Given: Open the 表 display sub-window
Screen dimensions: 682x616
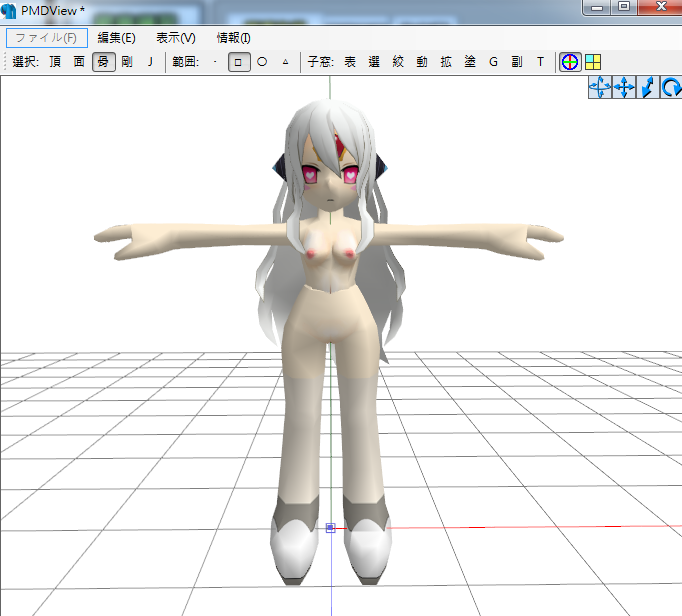Looking at the screenshot, I should tap(350, 62).
